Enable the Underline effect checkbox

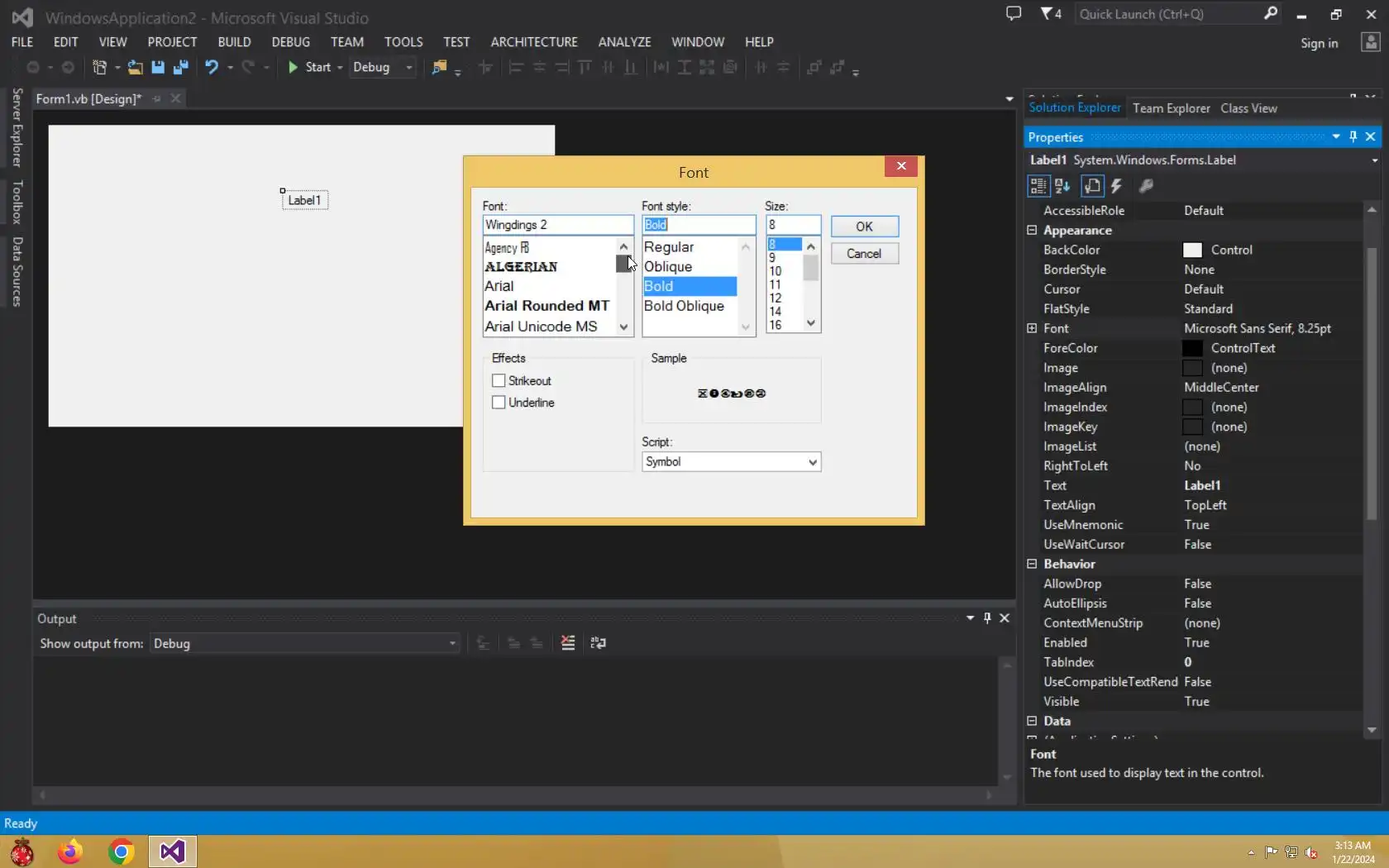(x=499, y=403)
